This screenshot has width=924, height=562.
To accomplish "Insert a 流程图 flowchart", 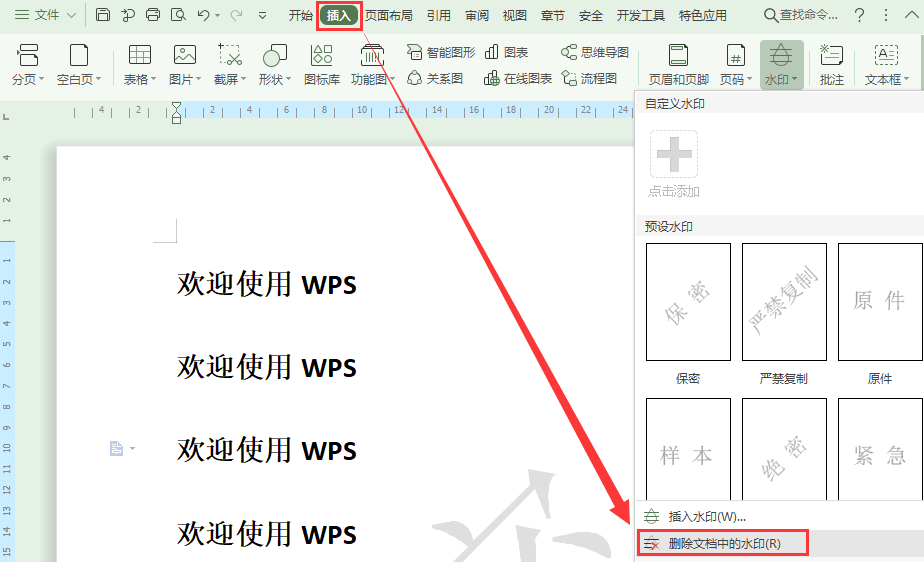I will (x=589, y=78).
